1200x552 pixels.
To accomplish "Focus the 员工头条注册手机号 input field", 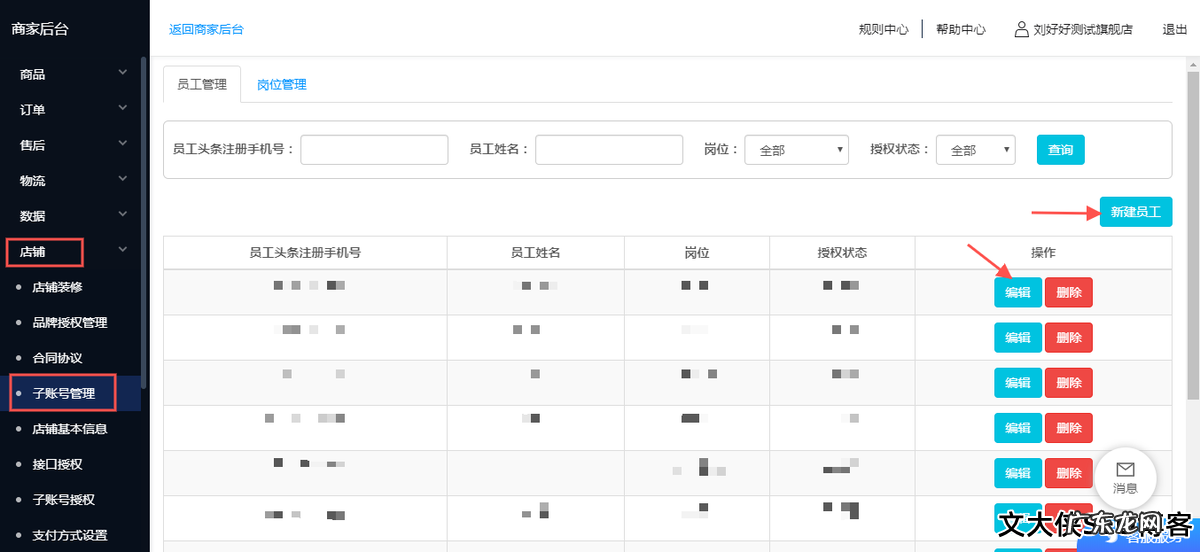I will 374,150.
